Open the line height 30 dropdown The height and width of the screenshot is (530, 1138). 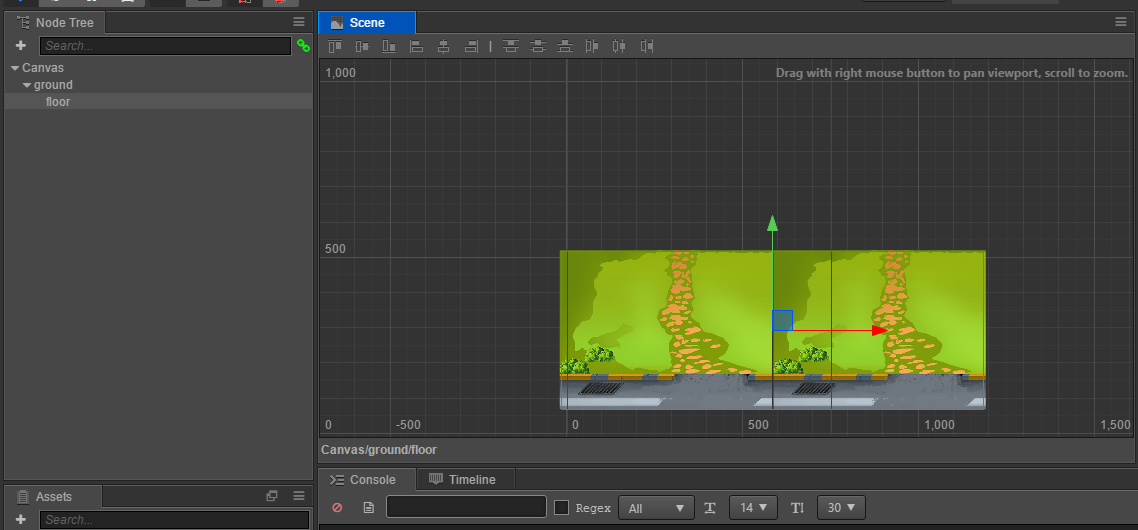[x=841, y=507]
